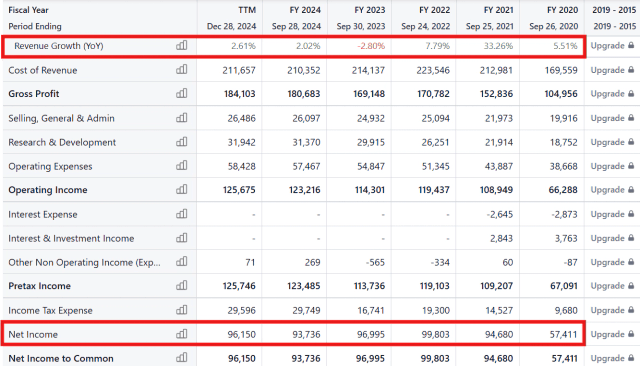640x366 pixels.
Task: Click chart icon next to Pretax Income
Action: tap(182, 285)
